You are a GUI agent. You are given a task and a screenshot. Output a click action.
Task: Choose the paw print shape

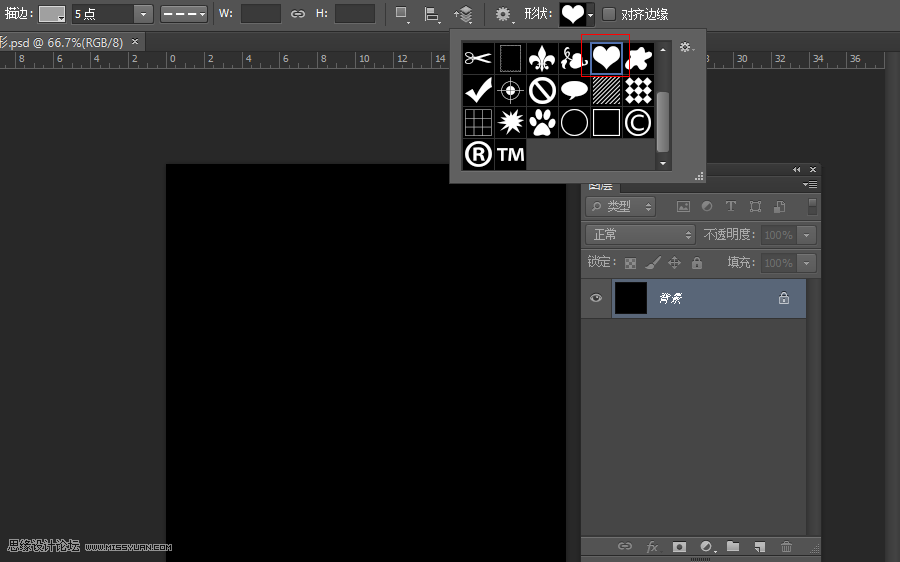click(x=542, y=122)
